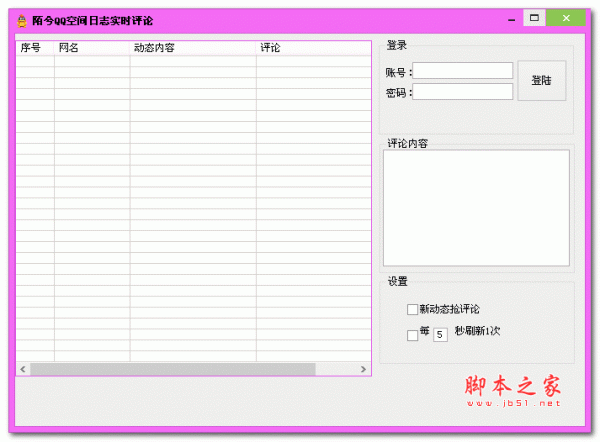
Task: Click inside the 评论内容 text area
Action: (x=476, y=208)
